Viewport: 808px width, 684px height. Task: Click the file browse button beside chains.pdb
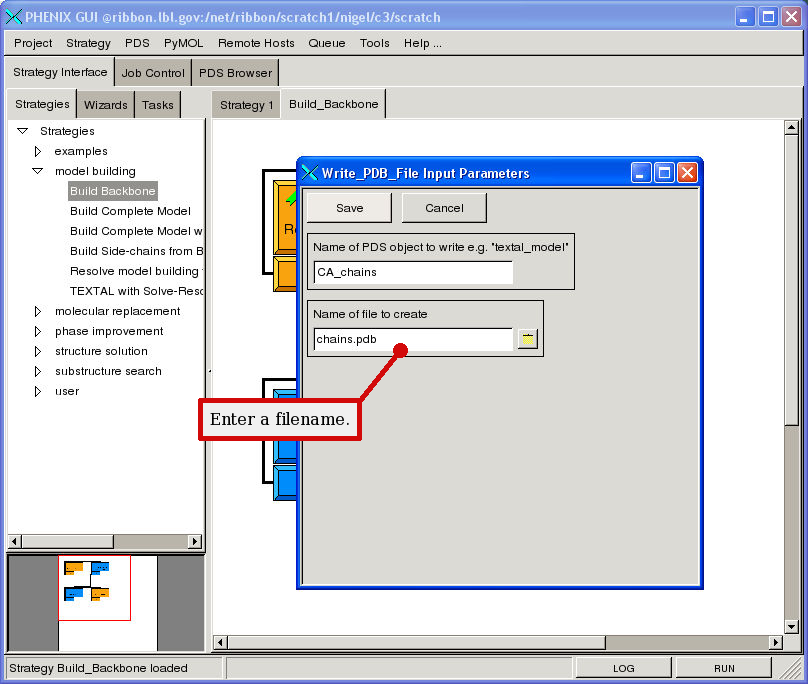527,339
